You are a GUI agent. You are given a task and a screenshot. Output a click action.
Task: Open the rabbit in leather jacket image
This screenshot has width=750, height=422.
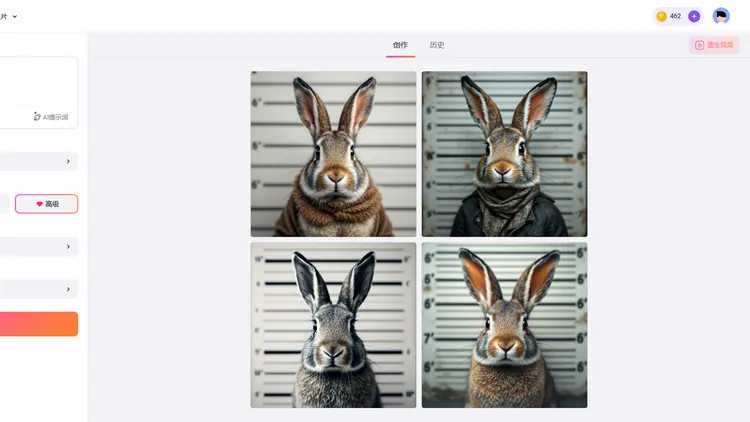click(x=505, y=154)
